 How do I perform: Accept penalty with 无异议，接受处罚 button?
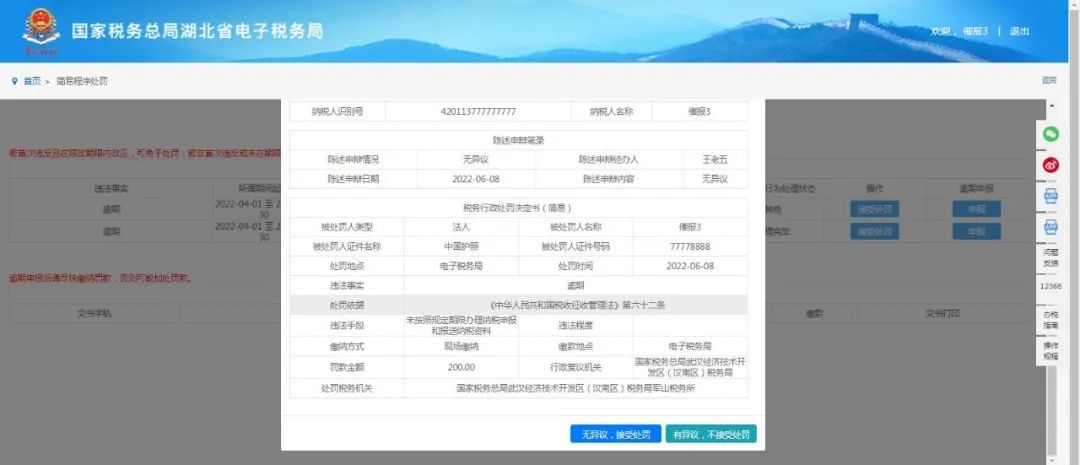click(616, 434)
